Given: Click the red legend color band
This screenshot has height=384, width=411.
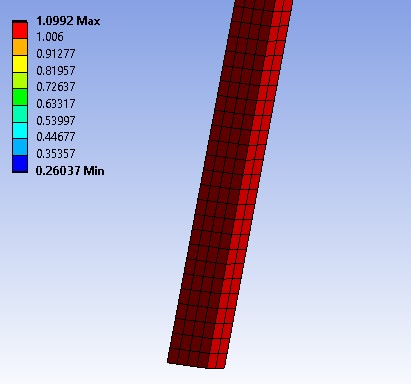Looking at the screenshot, I should pyautogui.click(x=20, y=30).
